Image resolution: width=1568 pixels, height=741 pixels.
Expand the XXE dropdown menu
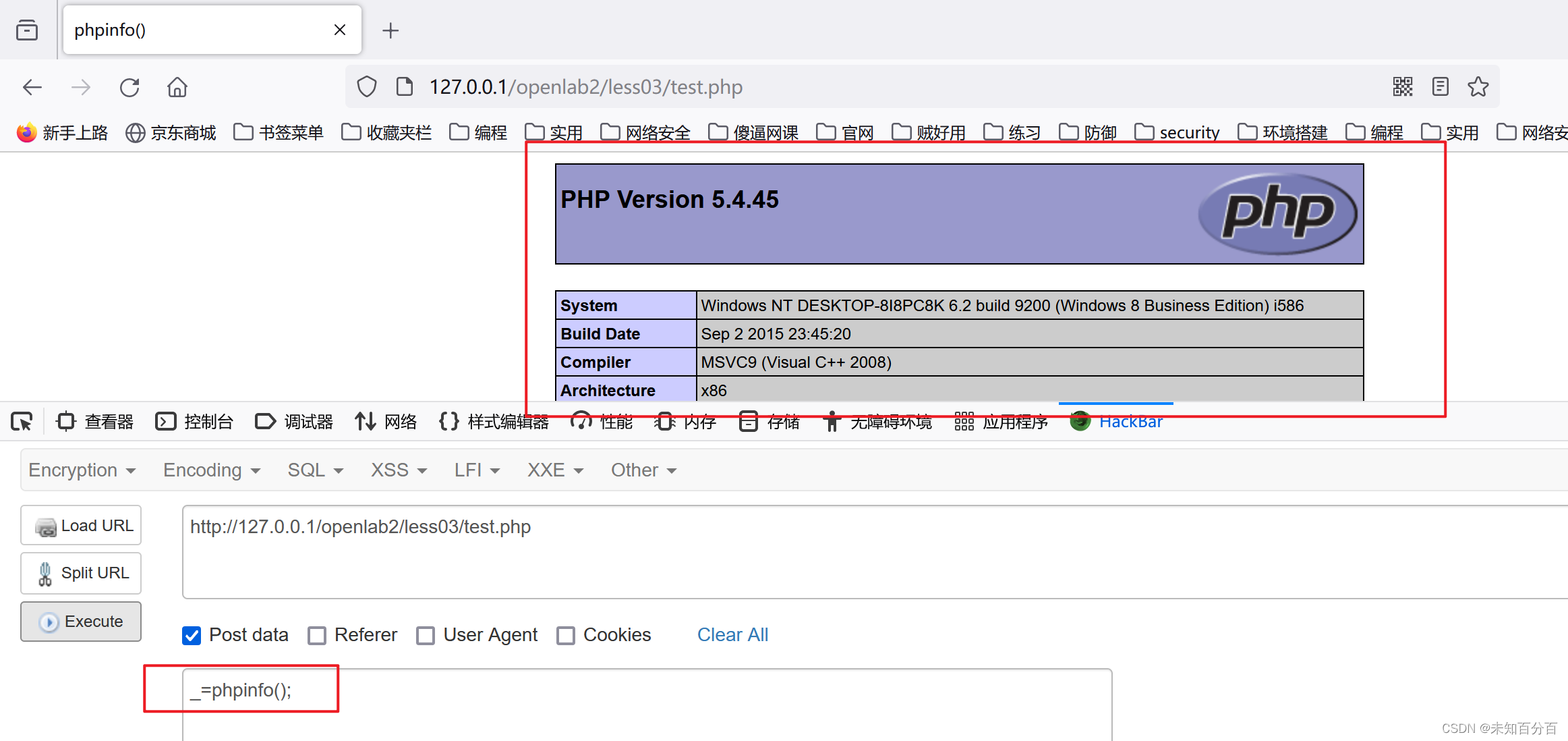point(556,470)
